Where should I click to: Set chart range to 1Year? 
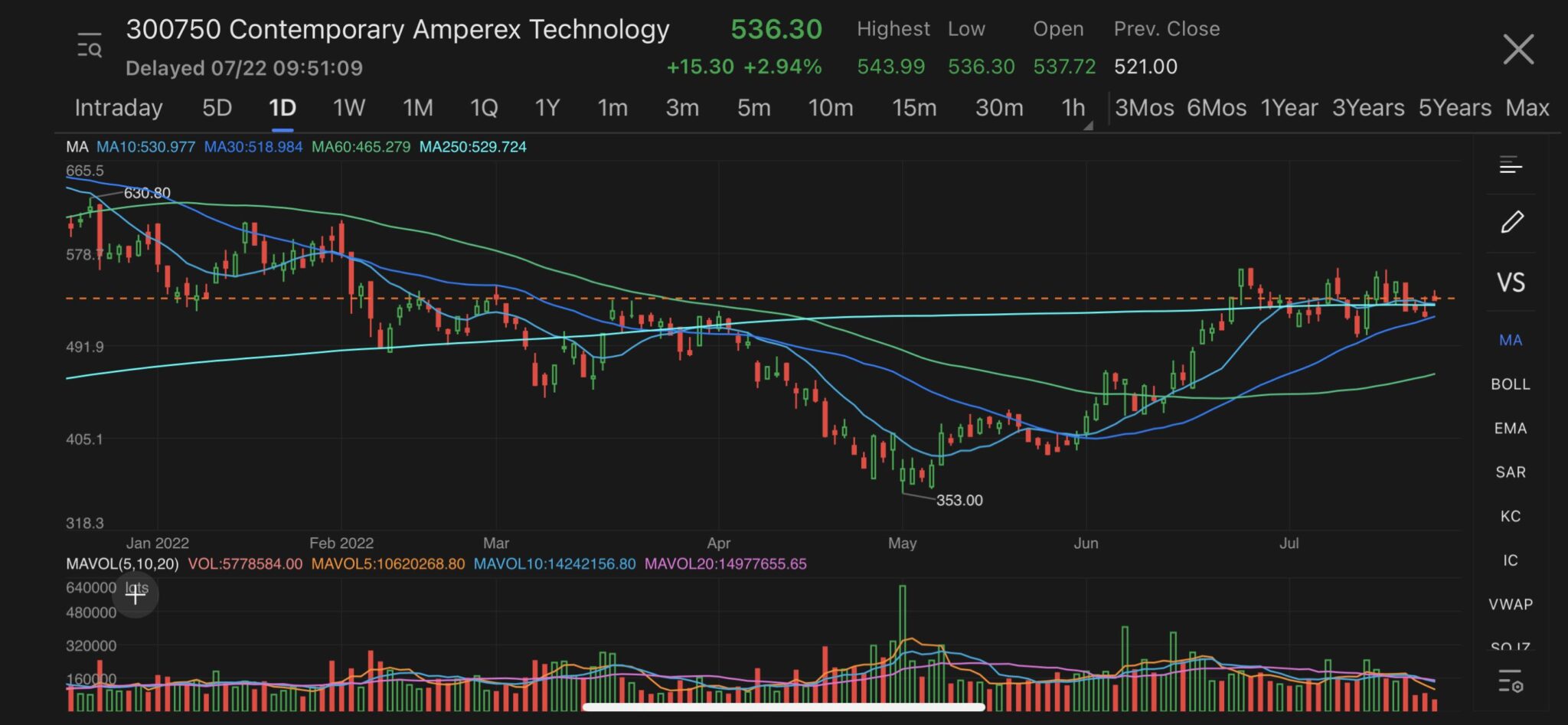[x=1289, y=108]
